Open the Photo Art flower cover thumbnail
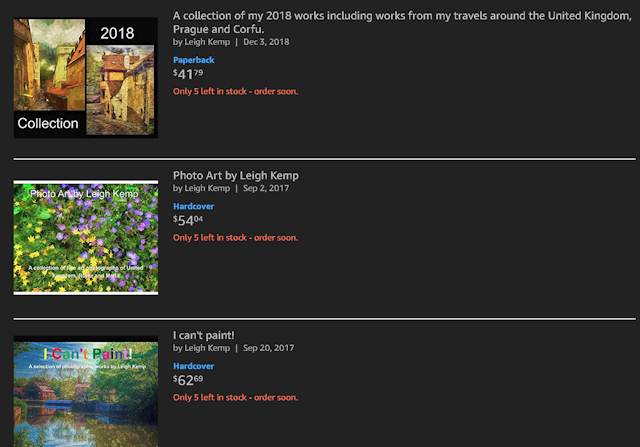The width and height of the screenshot is (640, 447). [85, 237]
